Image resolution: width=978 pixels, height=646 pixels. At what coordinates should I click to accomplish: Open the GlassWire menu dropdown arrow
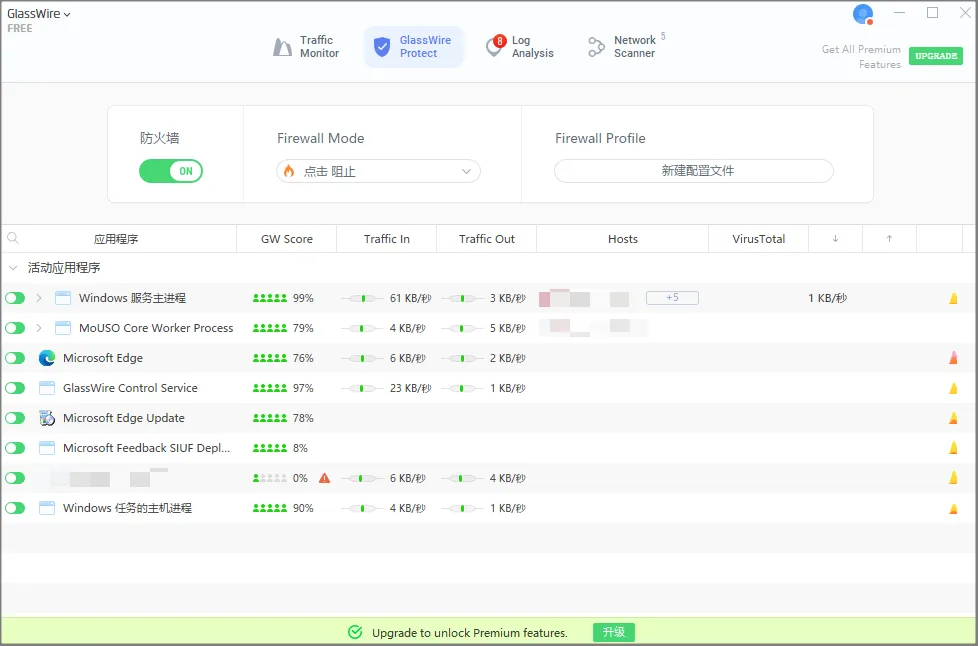(x=67, y=14)
